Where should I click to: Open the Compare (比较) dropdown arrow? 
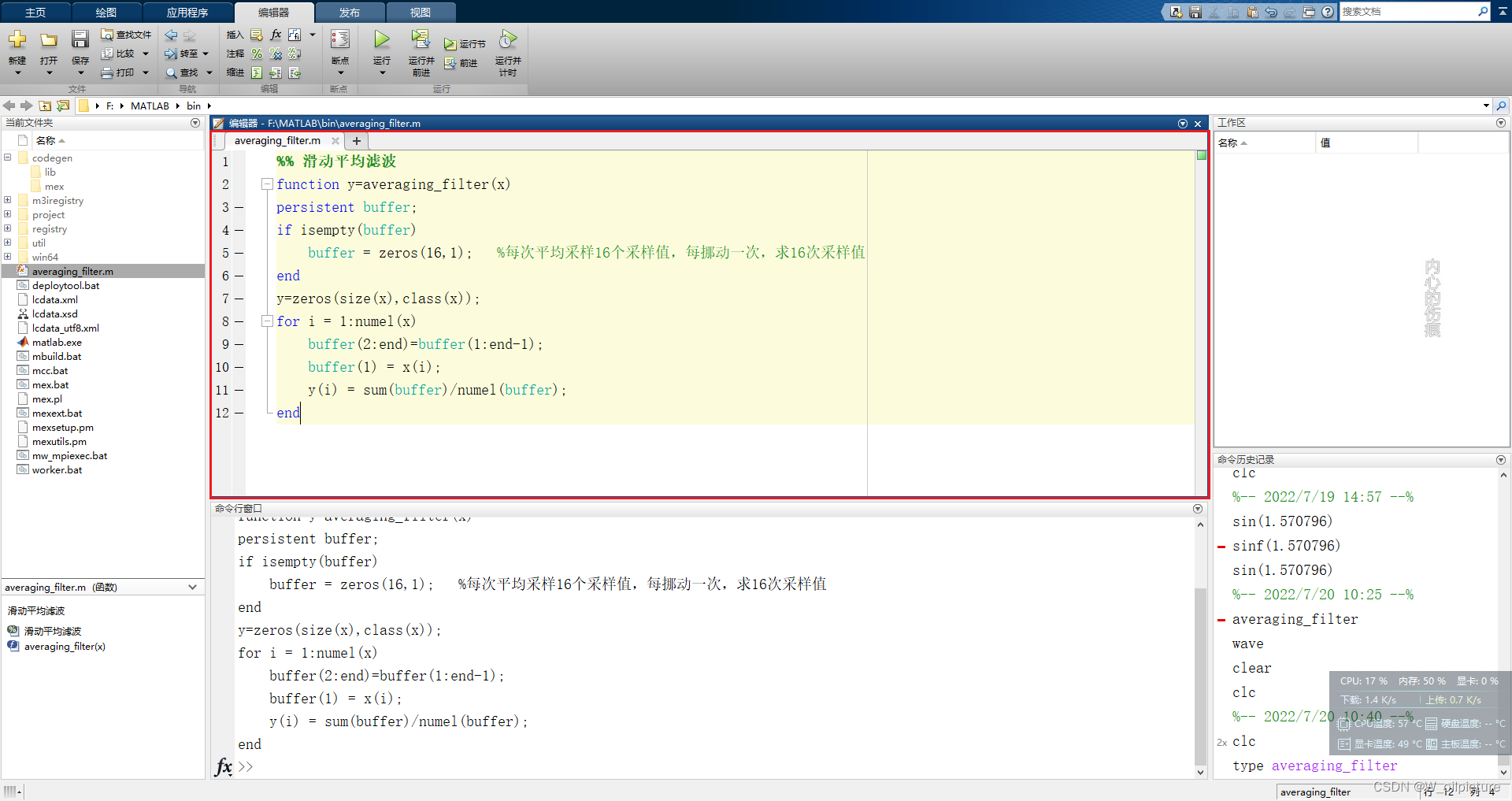[146, 54]
